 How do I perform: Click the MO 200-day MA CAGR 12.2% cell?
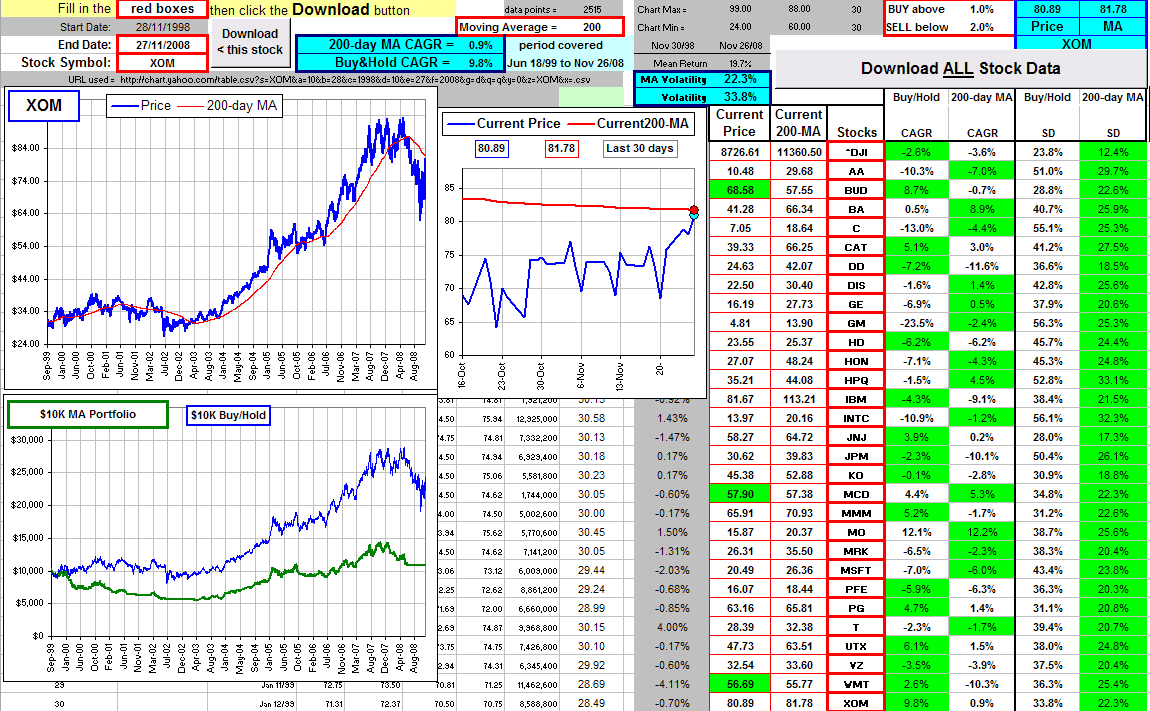point(982,533)
